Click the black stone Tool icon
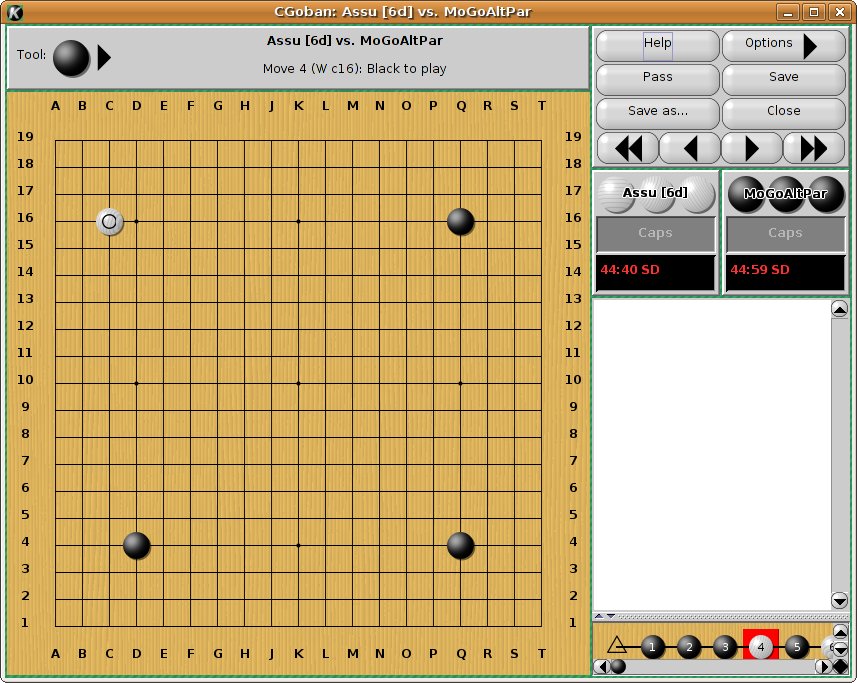 point(70,57)
